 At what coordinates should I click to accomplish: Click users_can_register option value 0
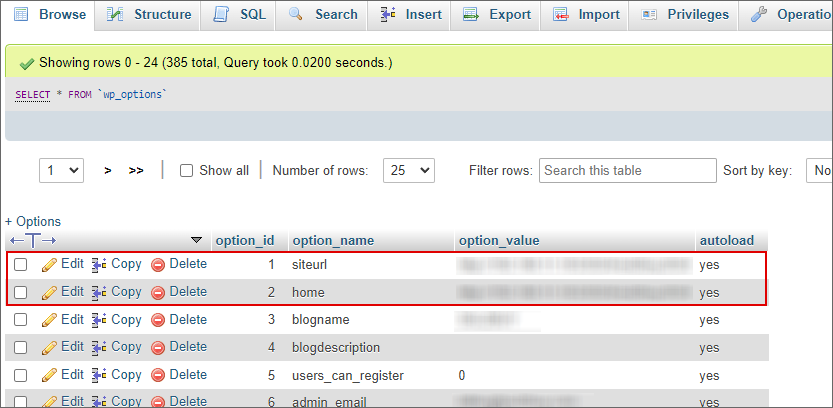[462, 376]
